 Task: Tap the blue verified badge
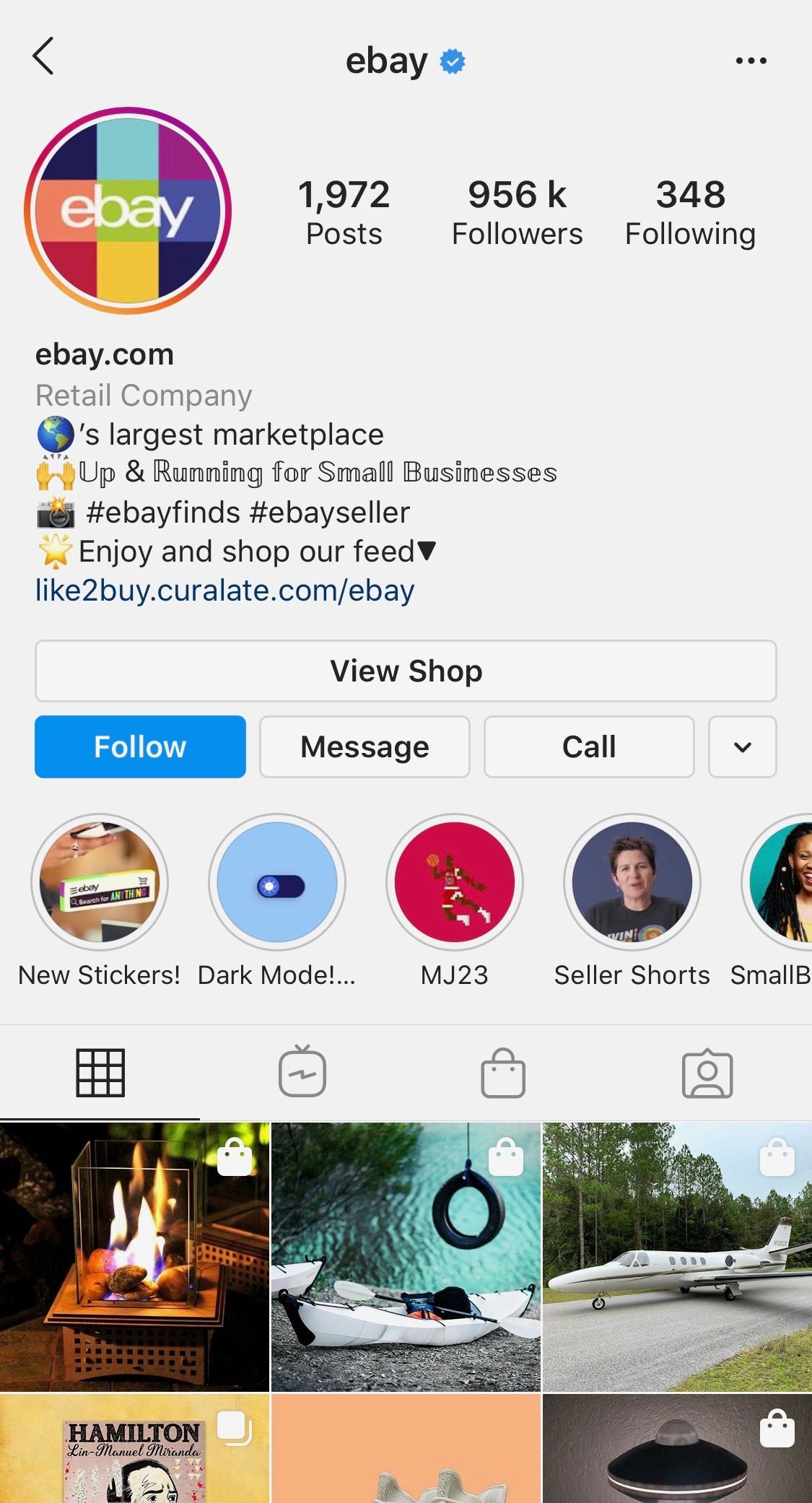(x=453, y=61)
